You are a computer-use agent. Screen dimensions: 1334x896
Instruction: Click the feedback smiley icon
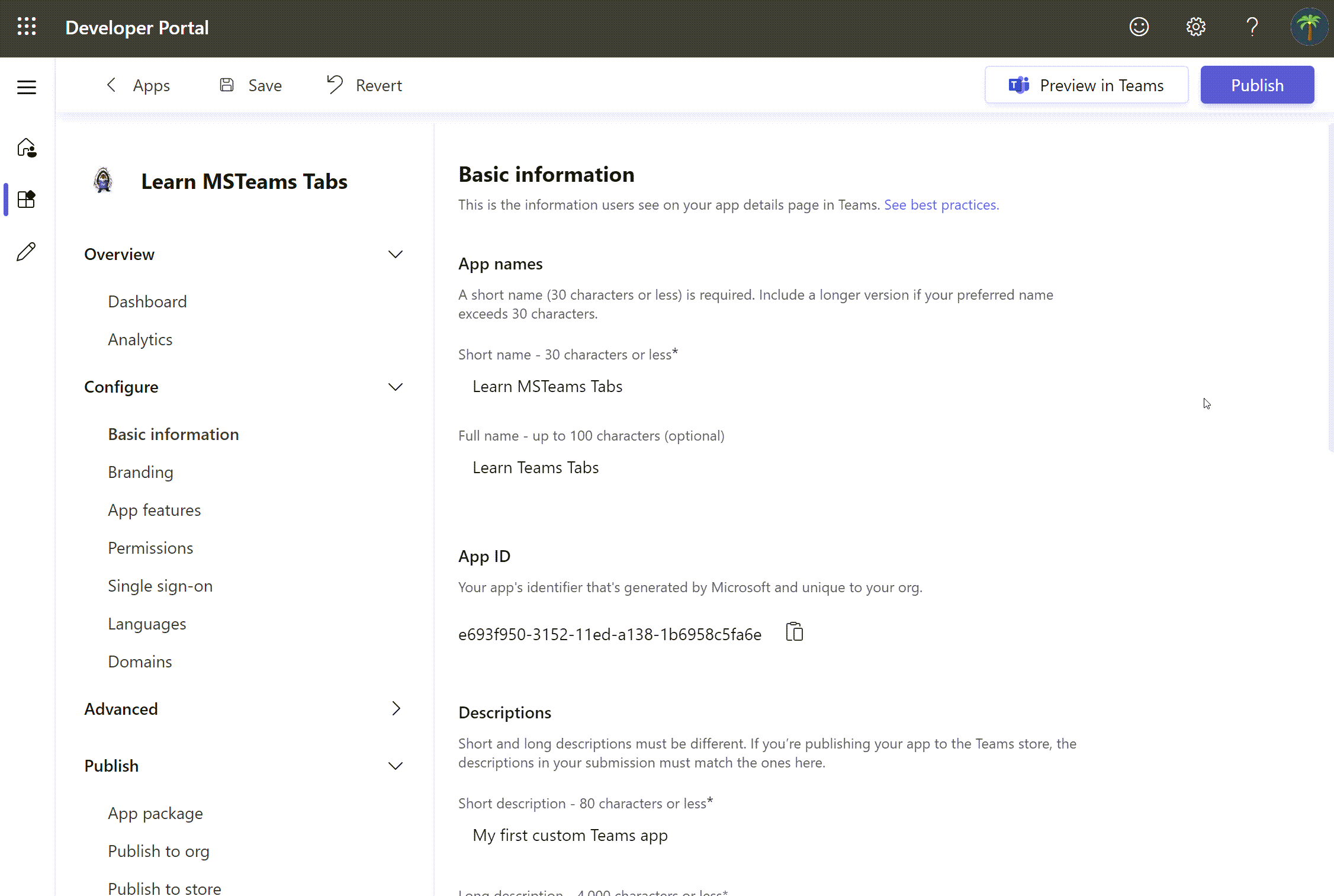1139,27
